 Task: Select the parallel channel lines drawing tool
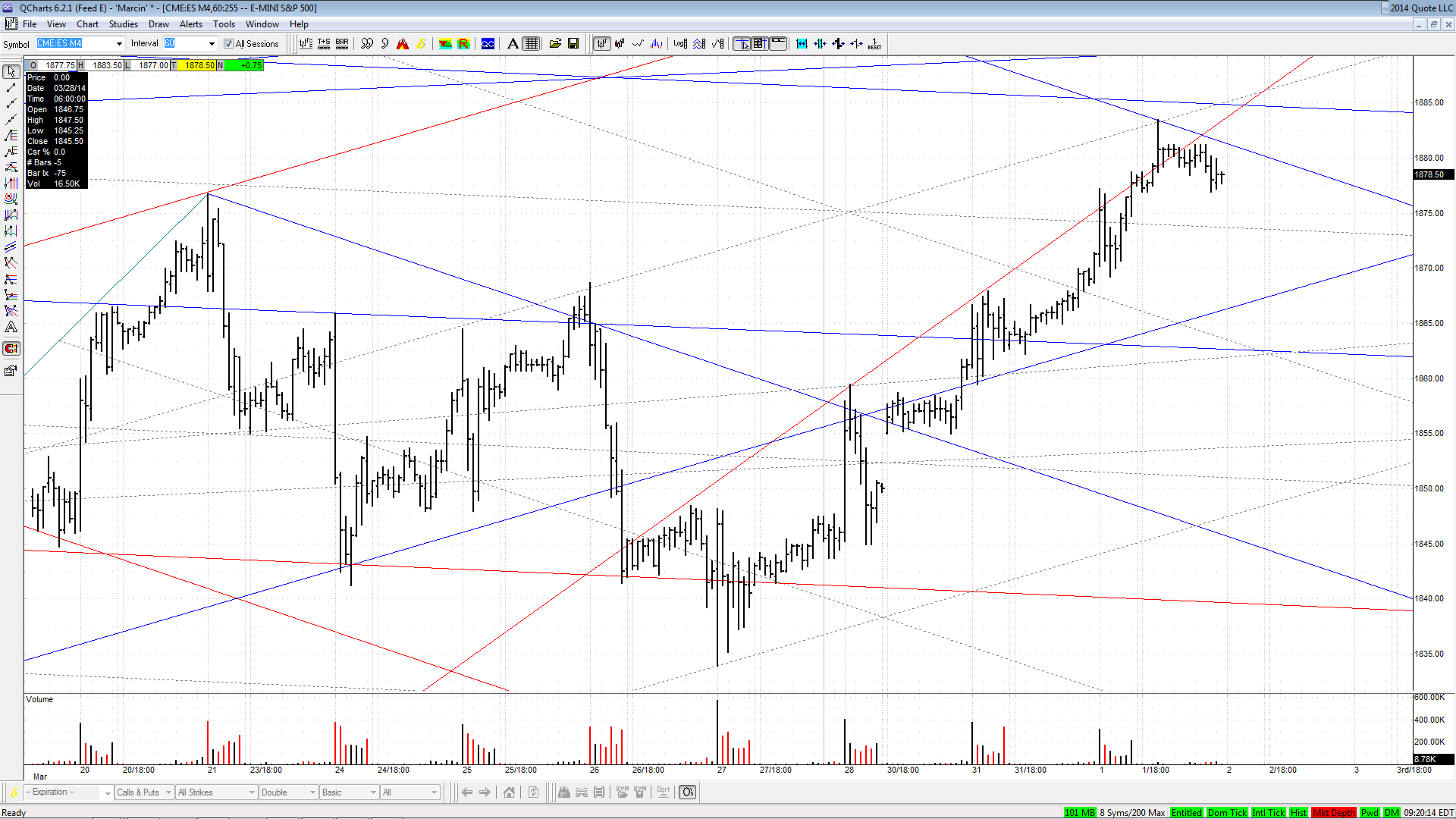(x=11, y=247)
